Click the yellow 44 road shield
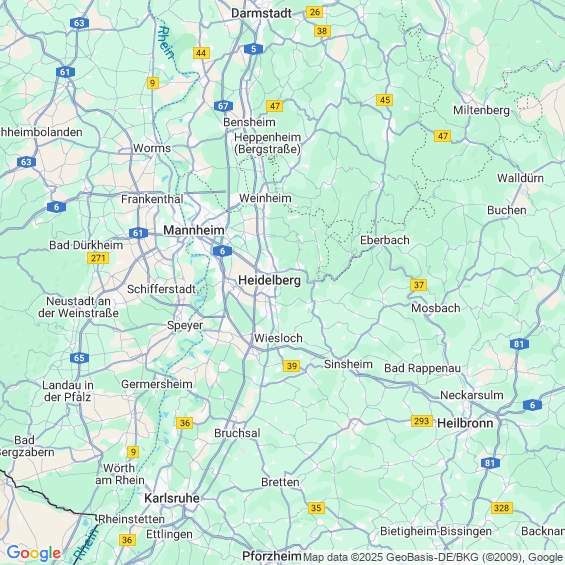 pyautogui.click(x=201, y=53)
